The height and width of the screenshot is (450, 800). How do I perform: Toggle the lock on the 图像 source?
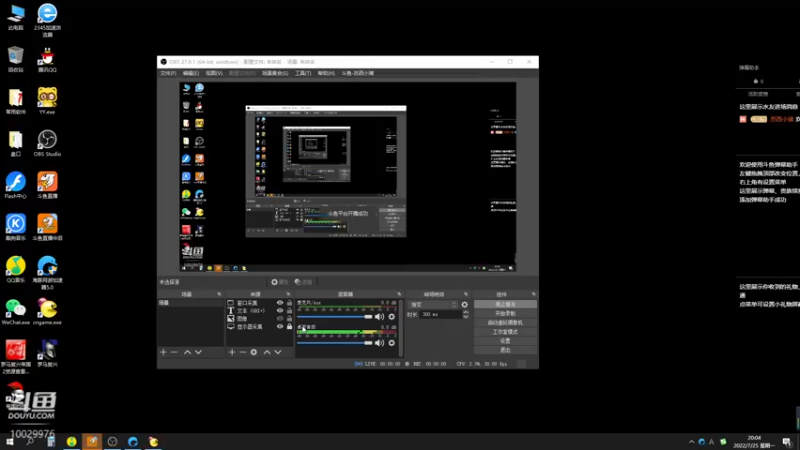tap(289, 318)
